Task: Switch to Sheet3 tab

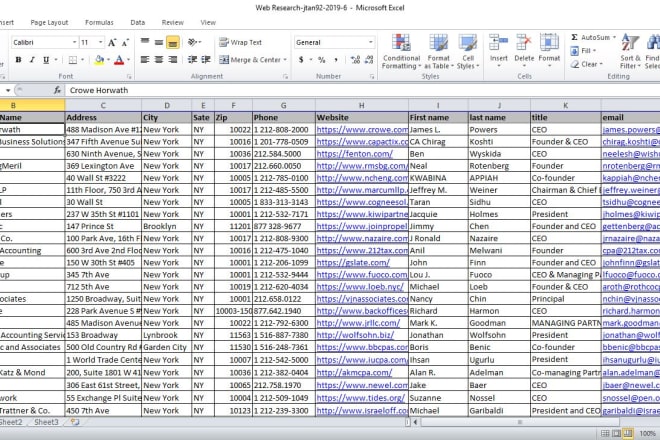Action: 46,422
